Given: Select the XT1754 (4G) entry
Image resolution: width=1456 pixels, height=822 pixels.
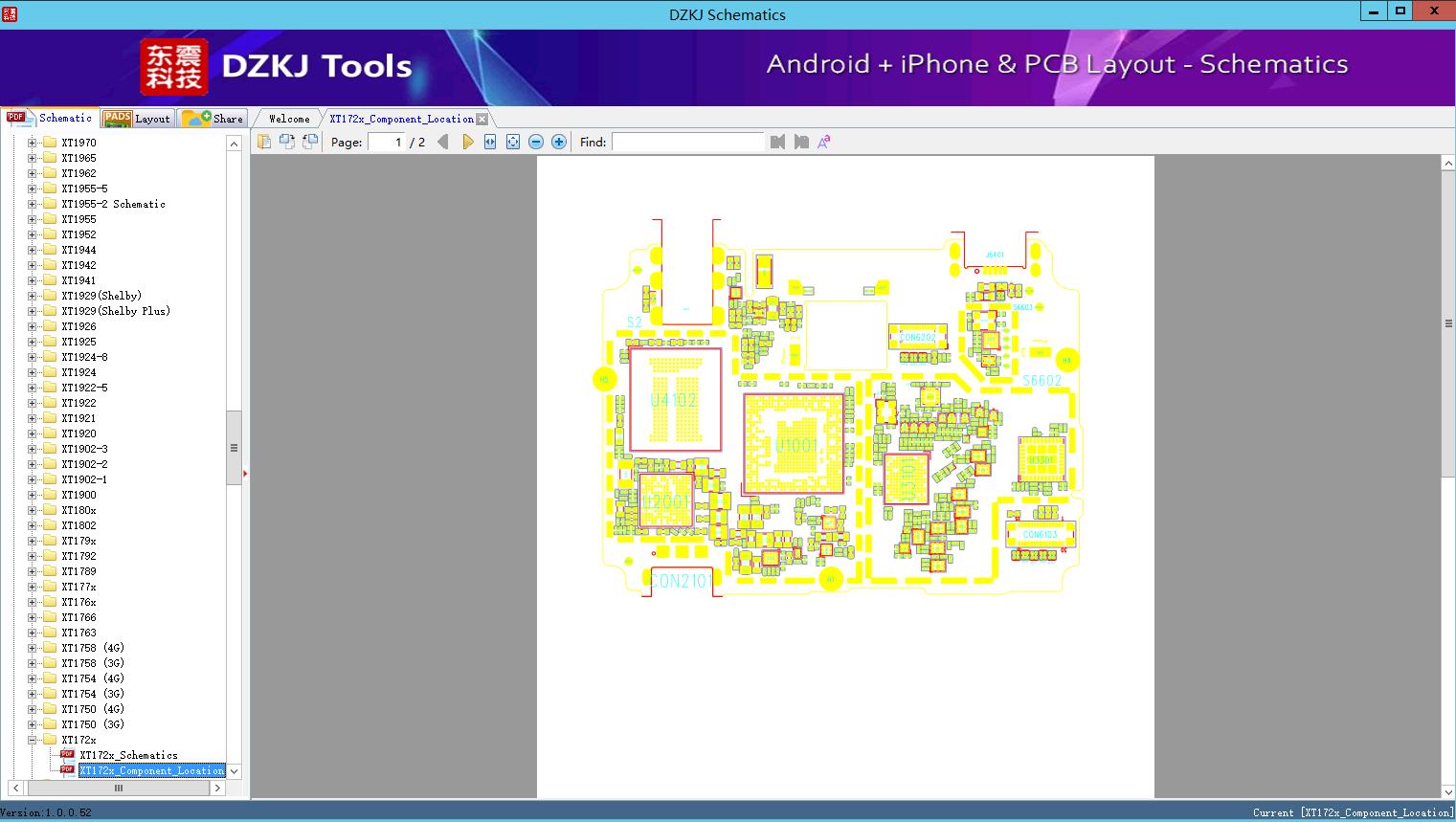Looking at the screenshot, I should point(93,678).
